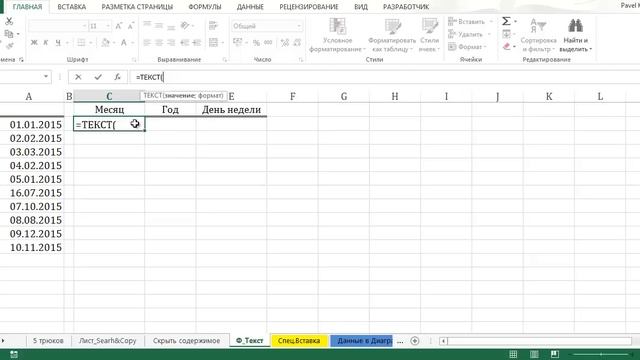Open Сортировка и фильтр menu
The width and height of the screenshot is (640, 360).
click(x=538, y=36)
